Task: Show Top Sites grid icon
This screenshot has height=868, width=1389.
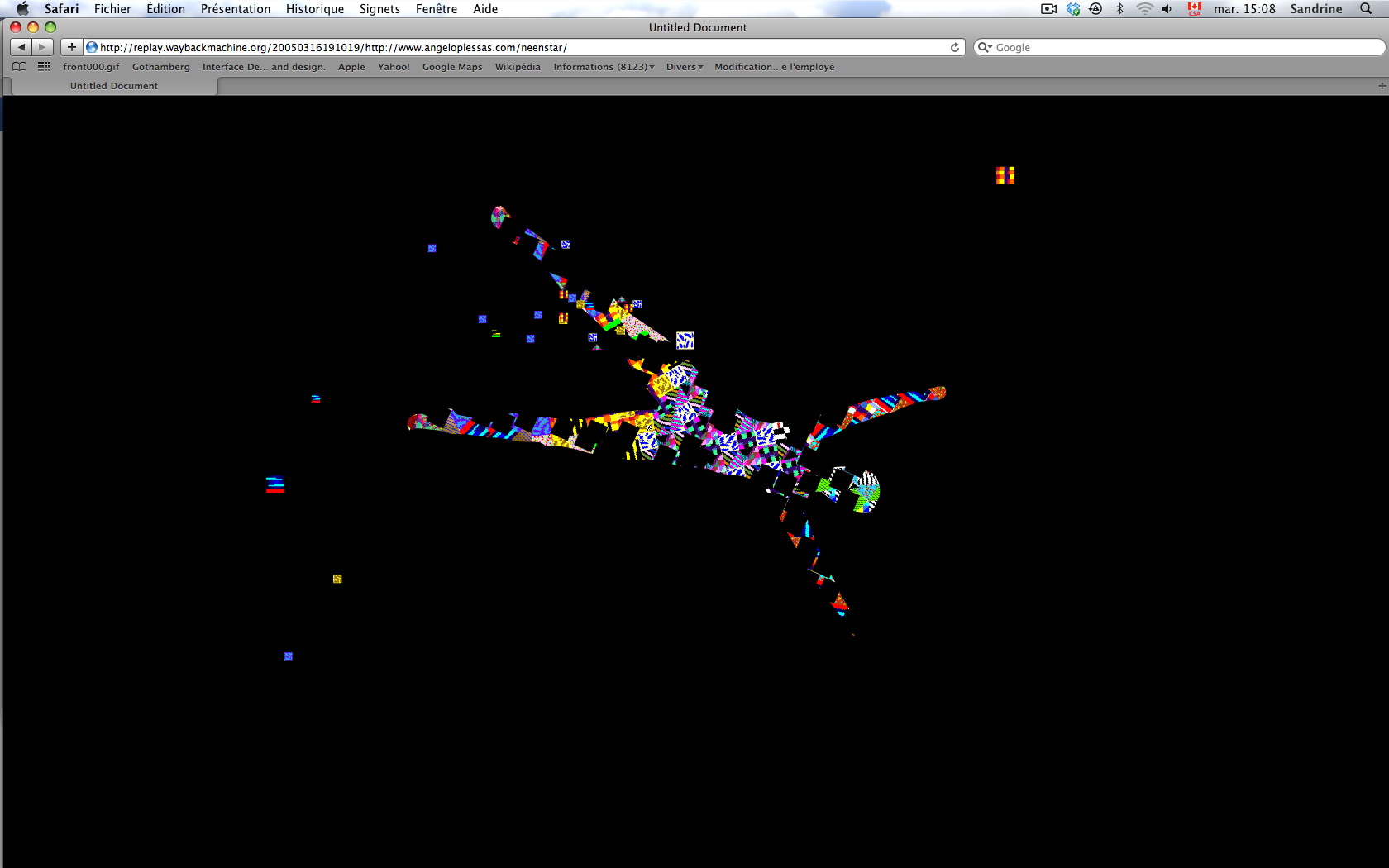Action: coord(45,67)
